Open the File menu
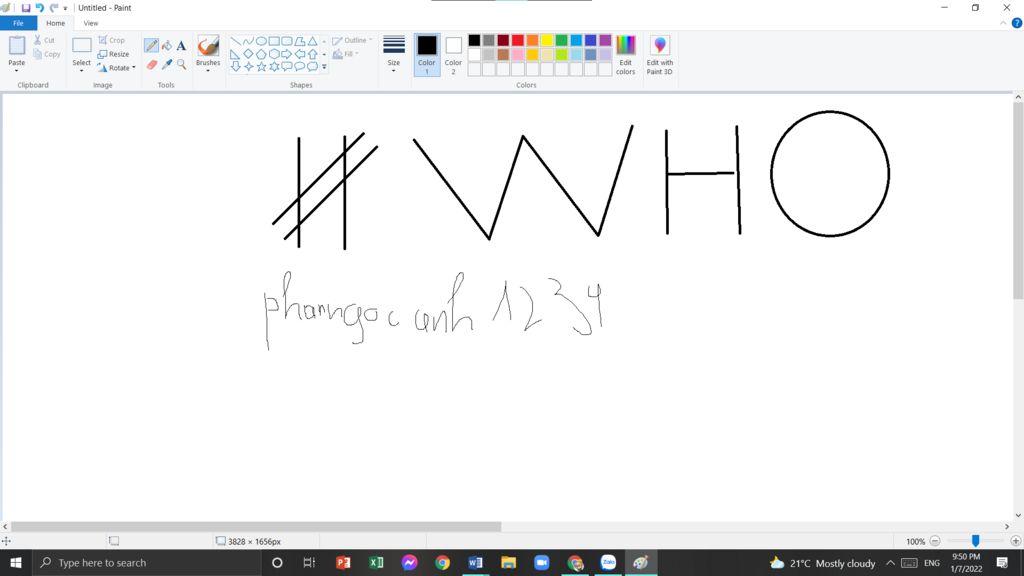1024x576 pixels. [18, 24]
